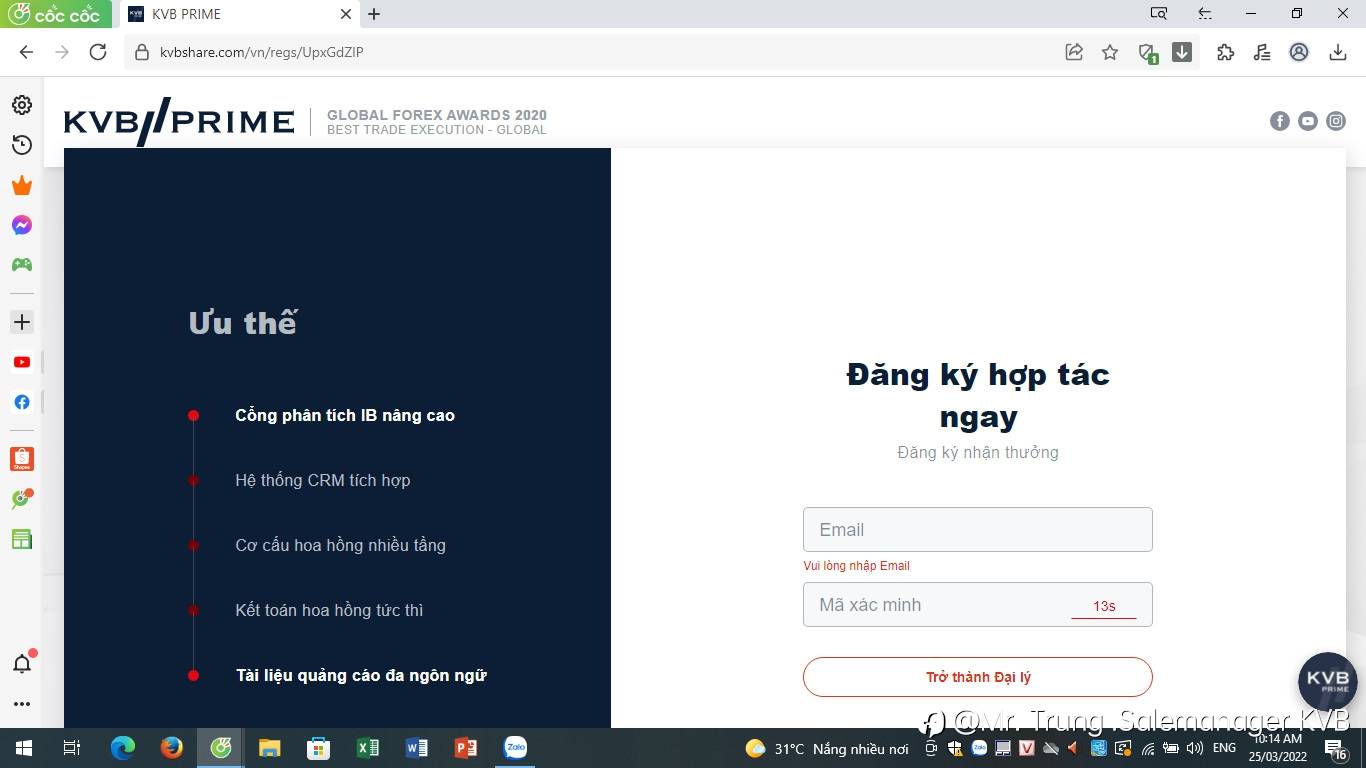Bookmark this page with star icon

[1110, 52]
